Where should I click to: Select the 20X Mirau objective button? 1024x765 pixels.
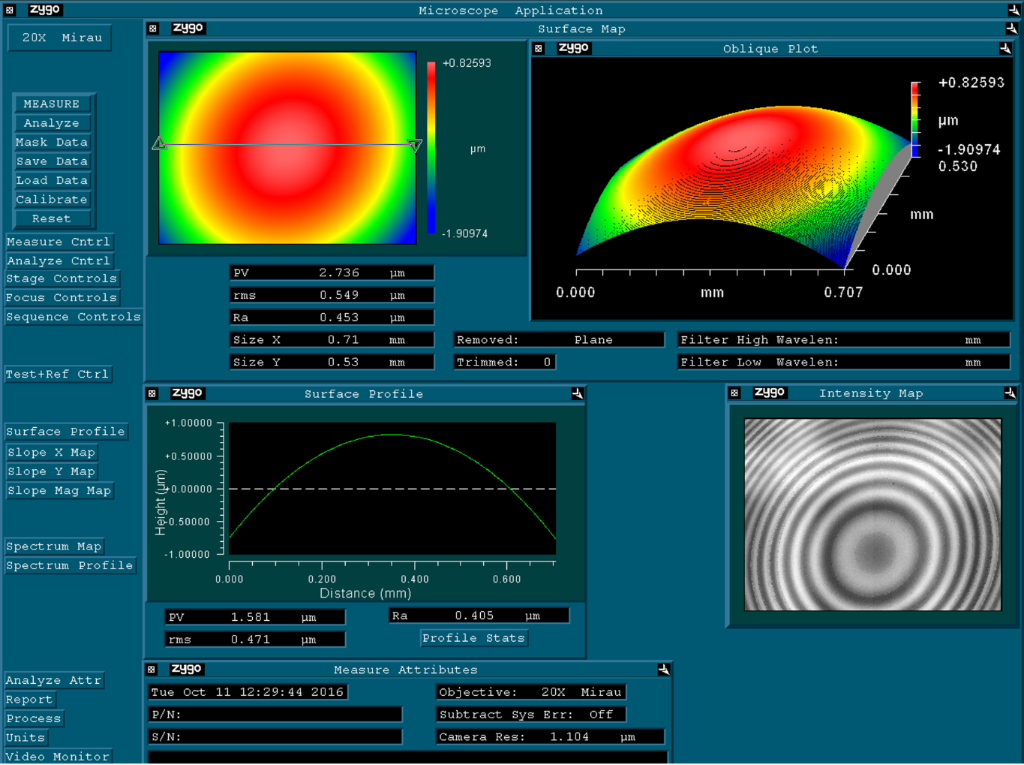tap(60, 37)
